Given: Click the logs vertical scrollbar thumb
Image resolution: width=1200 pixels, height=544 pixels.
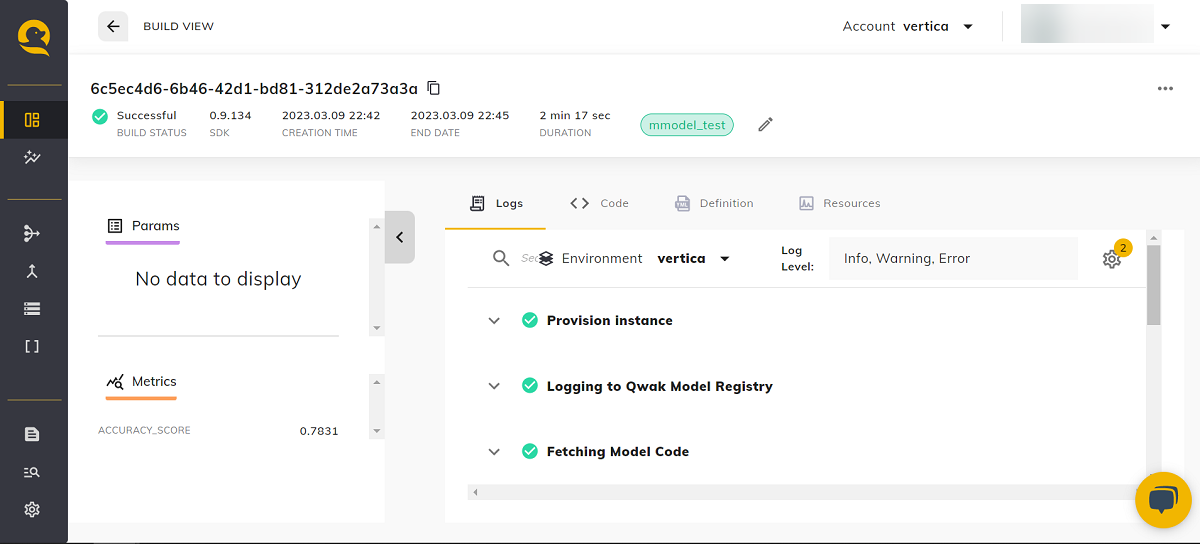Looking at the screenshot, I should pyautogui.click(x=1153, y=284).
